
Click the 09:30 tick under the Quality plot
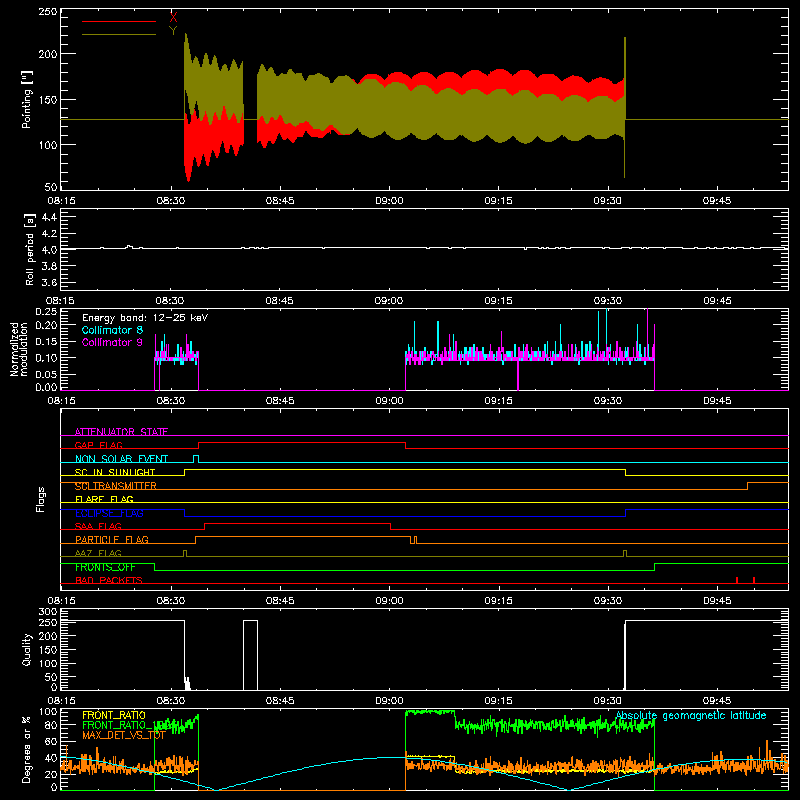click(608, 701)
